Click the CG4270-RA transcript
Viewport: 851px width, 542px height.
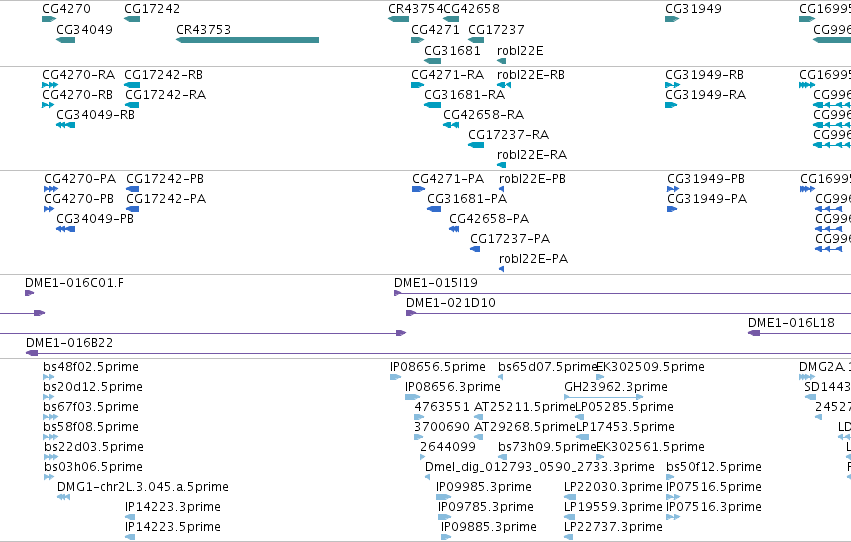pos(50,85)
